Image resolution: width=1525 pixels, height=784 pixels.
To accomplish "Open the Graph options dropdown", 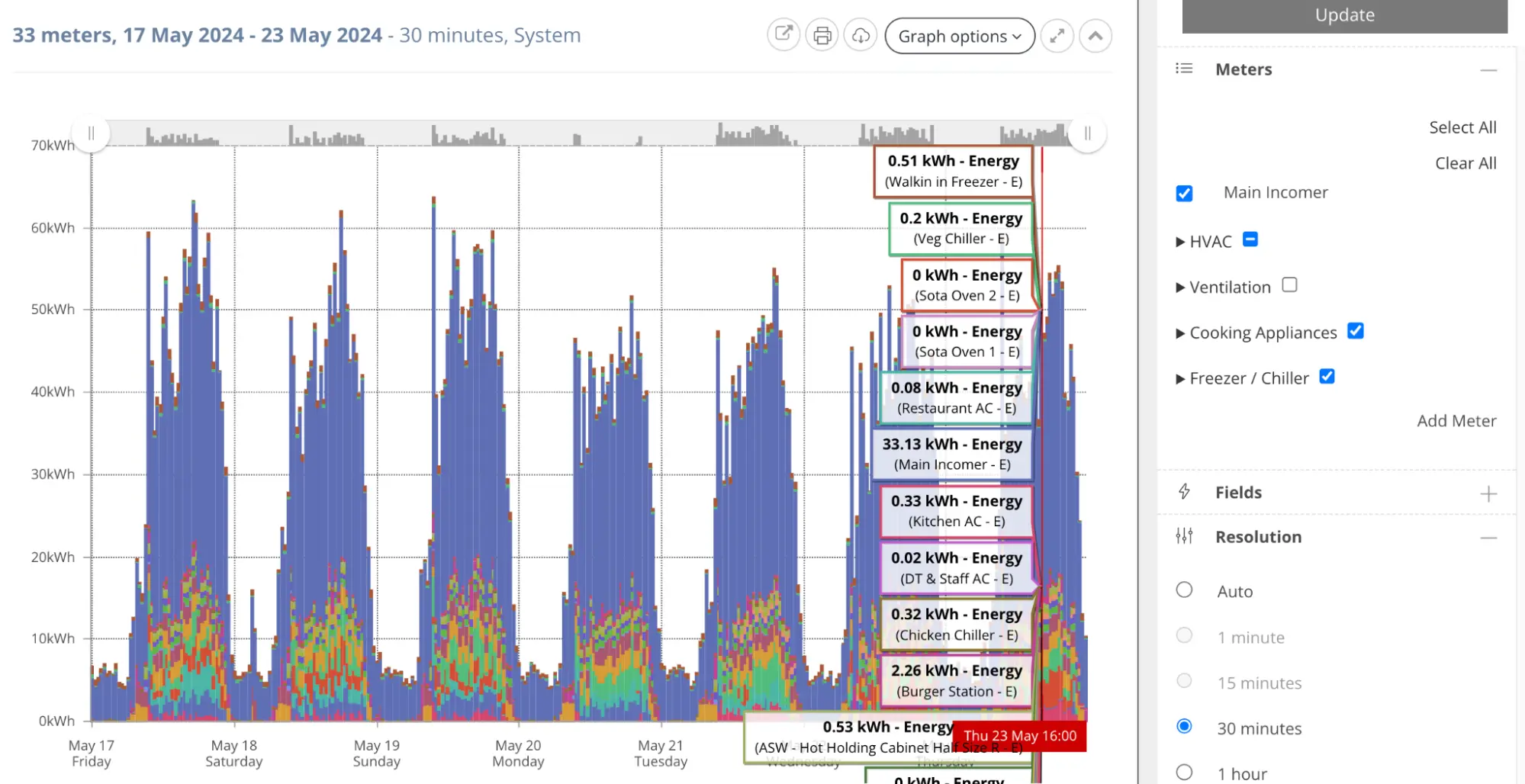I will coord(959,36).
